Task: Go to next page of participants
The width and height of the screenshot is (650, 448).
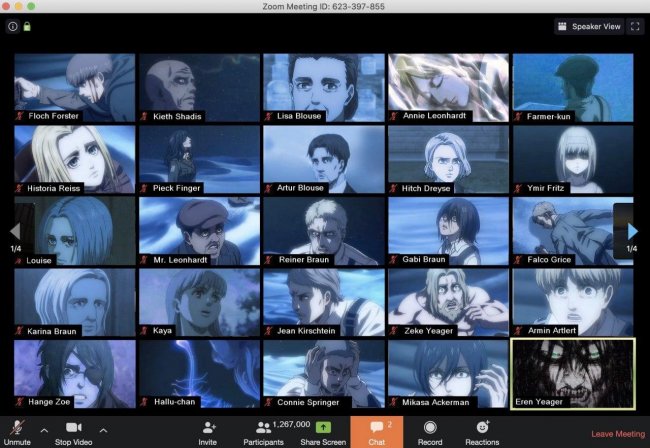Action: pyautogui.click(x=632, y=231)
